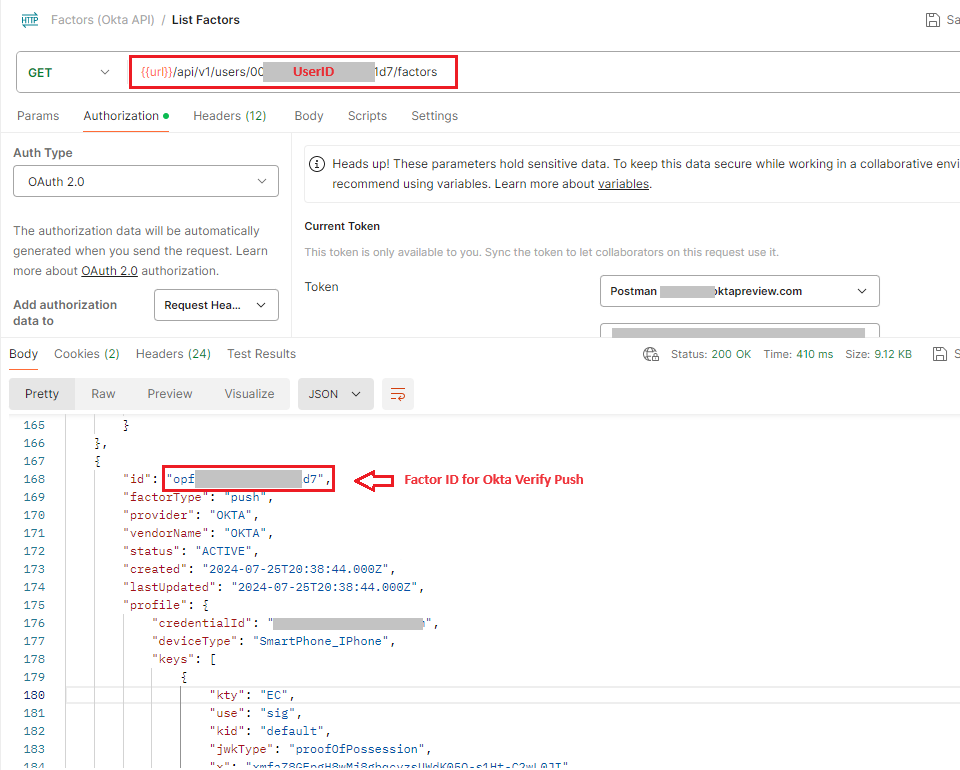
Task: Click the Factors (Okta API) breadcrumb
Action: (102, 20)
